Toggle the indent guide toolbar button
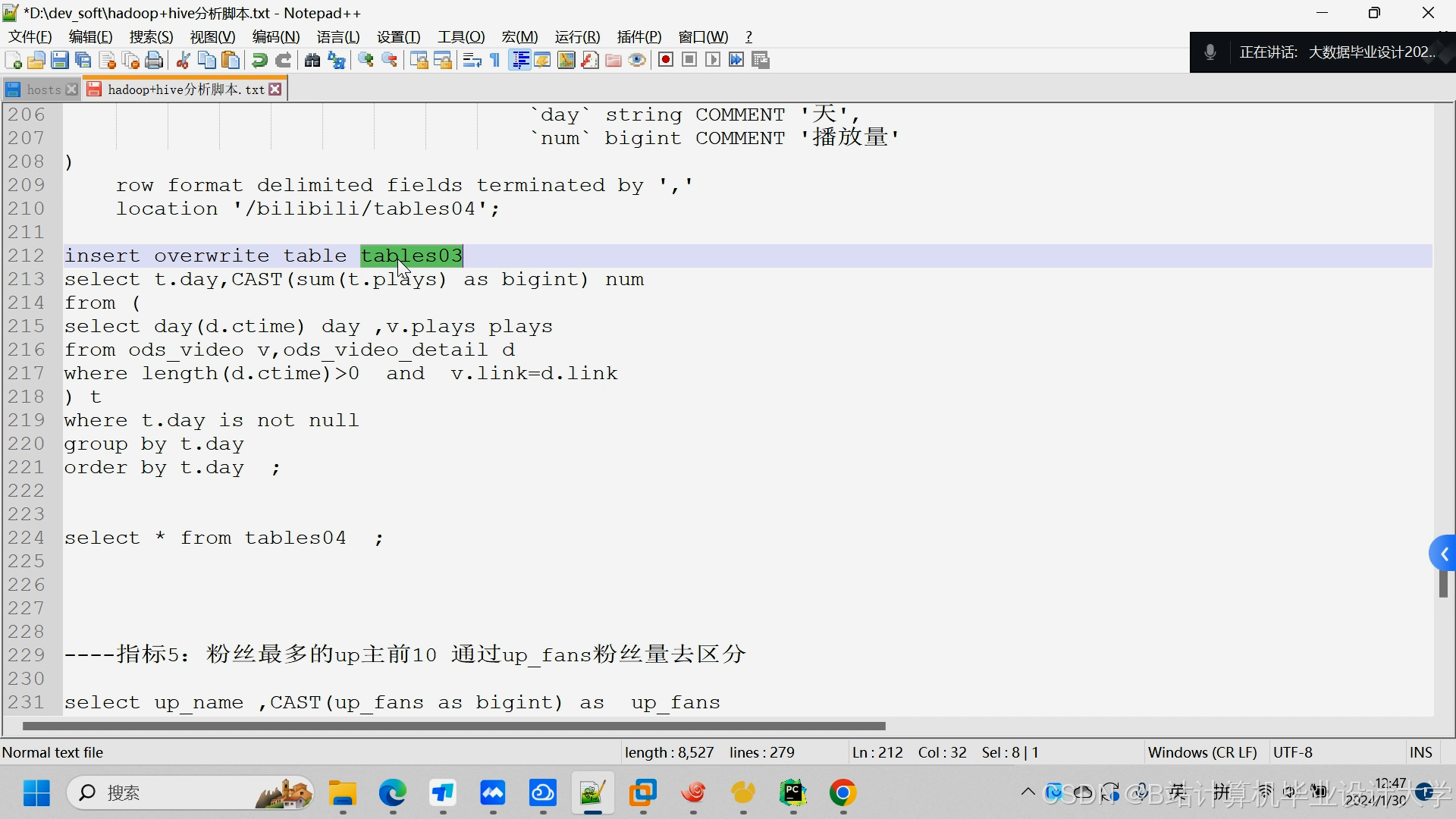Viewport: 1456px width, 819px height. point(520,61)
